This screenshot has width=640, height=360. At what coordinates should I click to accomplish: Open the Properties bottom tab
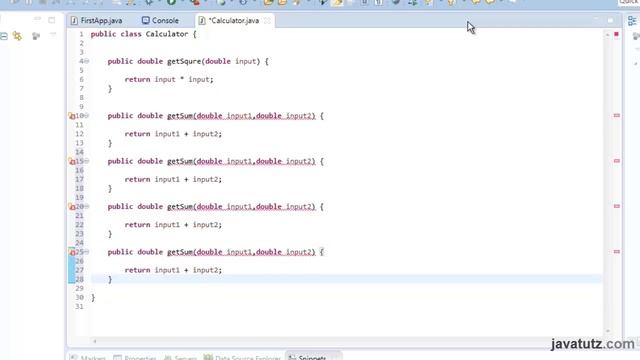[135, 357]
